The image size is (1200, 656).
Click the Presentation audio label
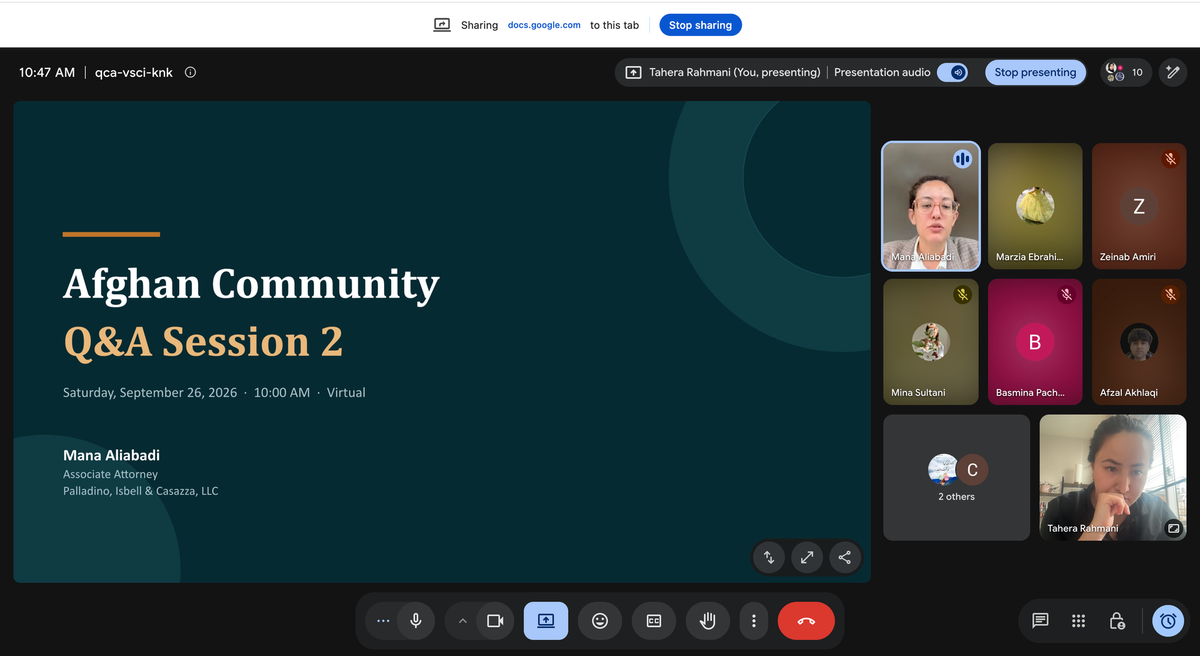(x=882, y=72)
